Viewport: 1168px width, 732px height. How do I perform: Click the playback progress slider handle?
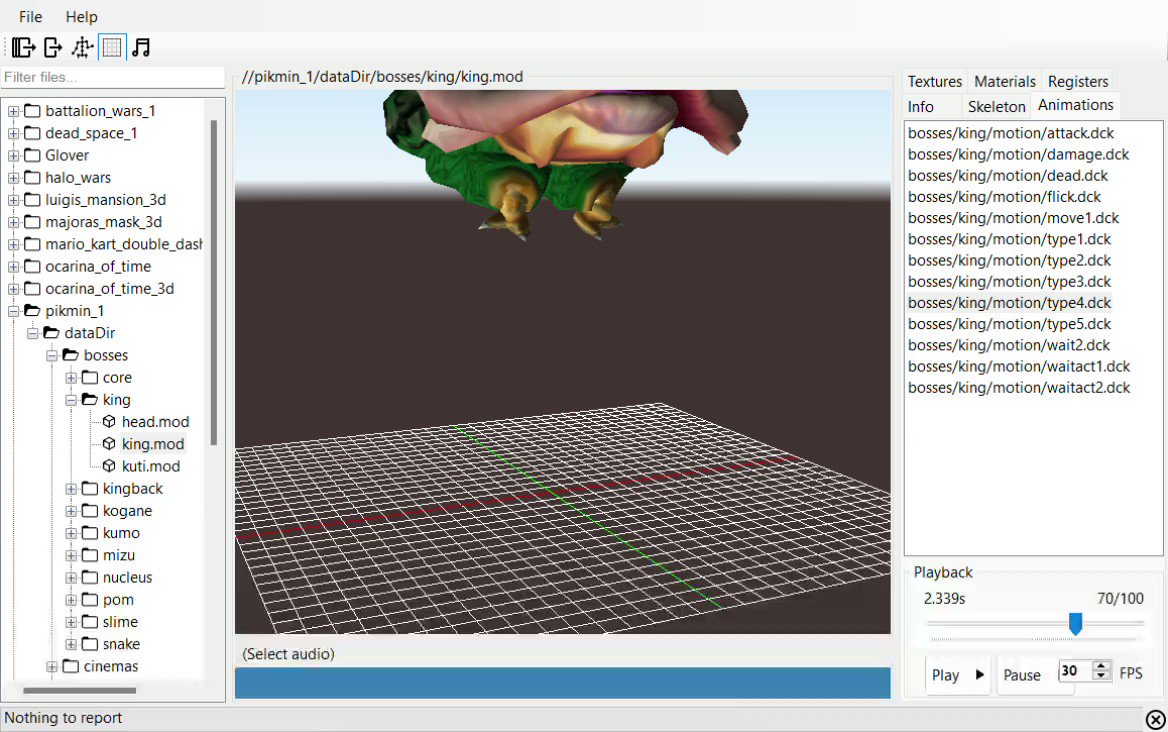tap(1075, 624)
